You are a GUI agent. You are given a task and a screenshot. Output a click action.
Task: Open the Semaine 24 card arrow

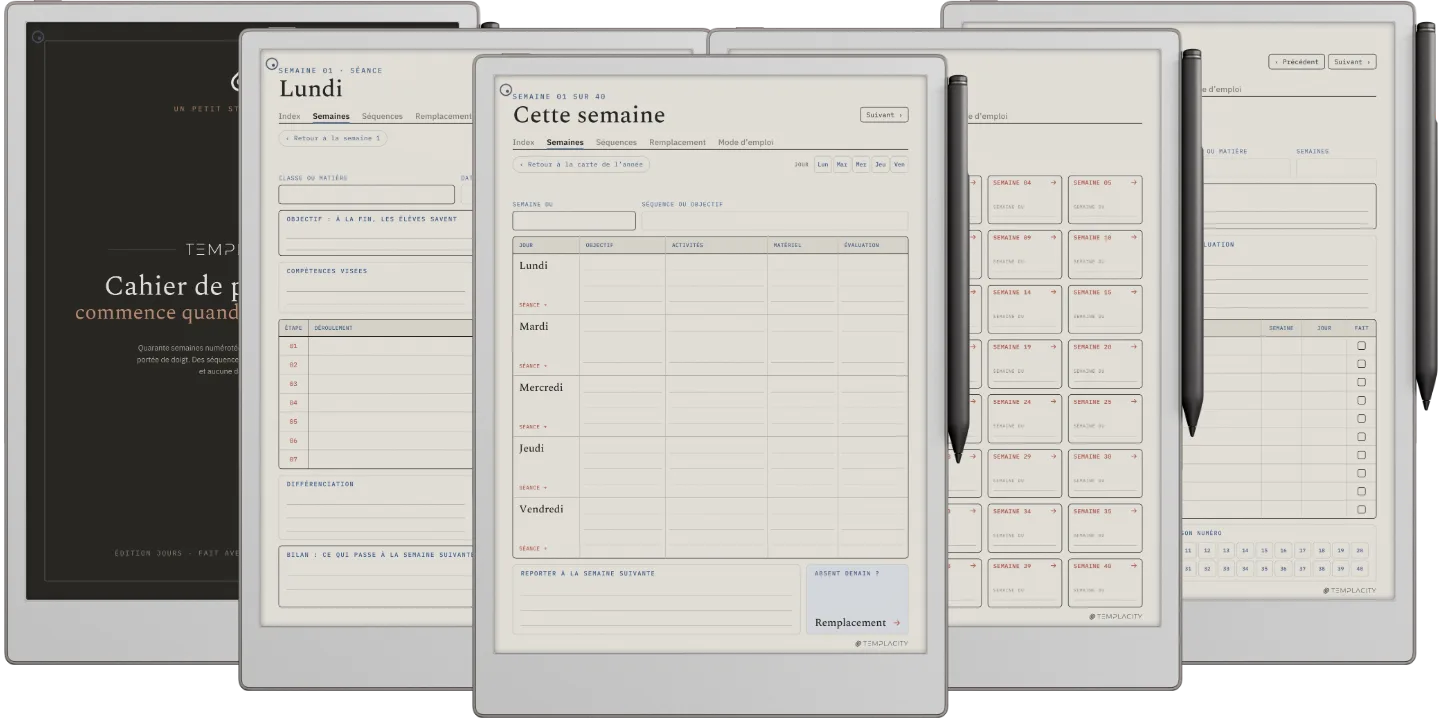point(1053,402)
